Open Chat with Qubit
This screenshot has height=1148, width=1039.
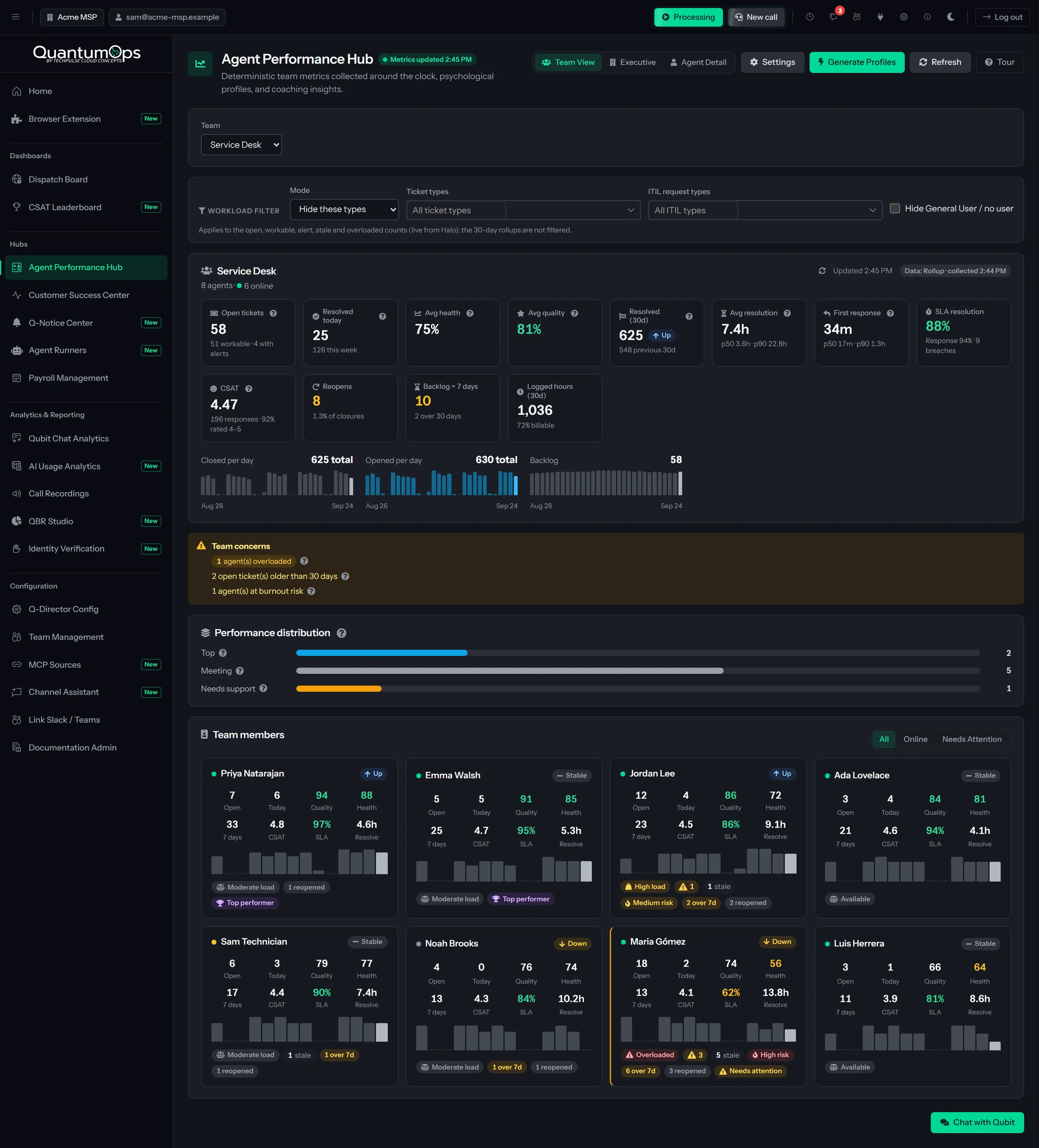[977, 1122]
